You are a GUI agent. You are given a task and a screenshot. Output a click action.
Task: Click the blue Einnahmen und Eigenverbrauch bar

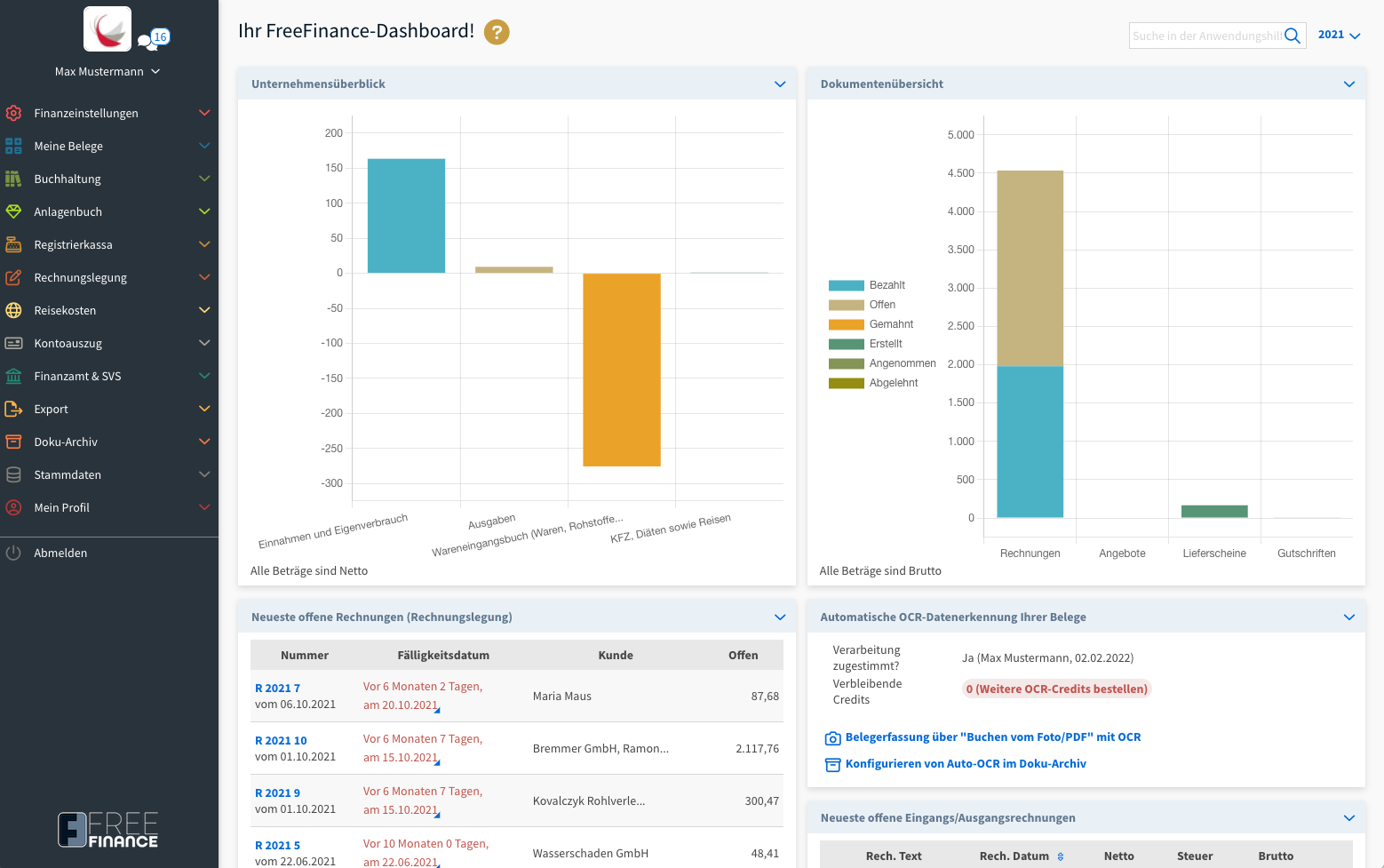click(406, 216)
